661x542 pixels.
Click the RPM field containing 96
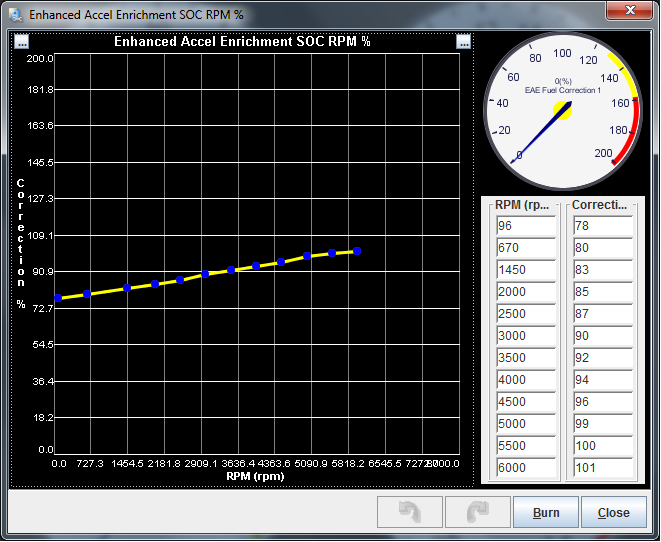pos(525,226)
